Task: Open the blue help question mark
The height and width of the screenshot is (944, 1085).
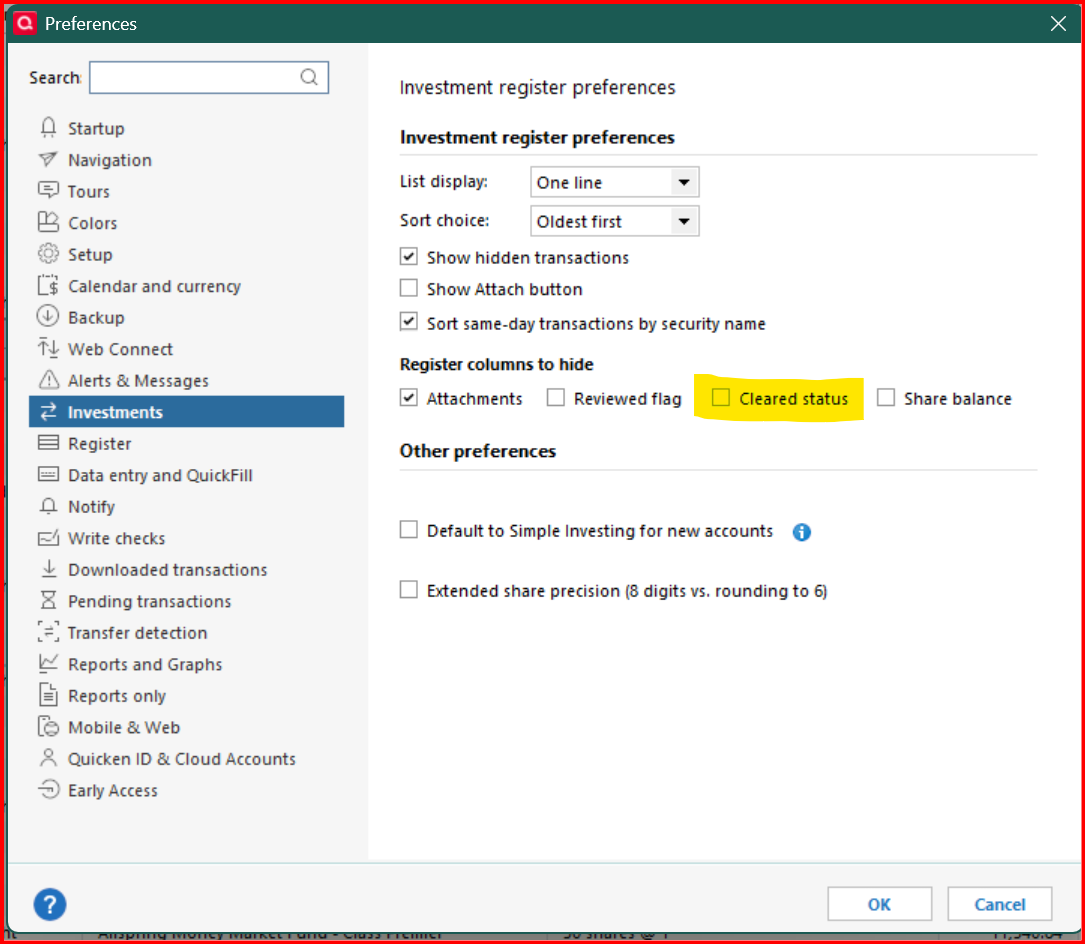Action: pyautogui.click(x=50, y=904)
